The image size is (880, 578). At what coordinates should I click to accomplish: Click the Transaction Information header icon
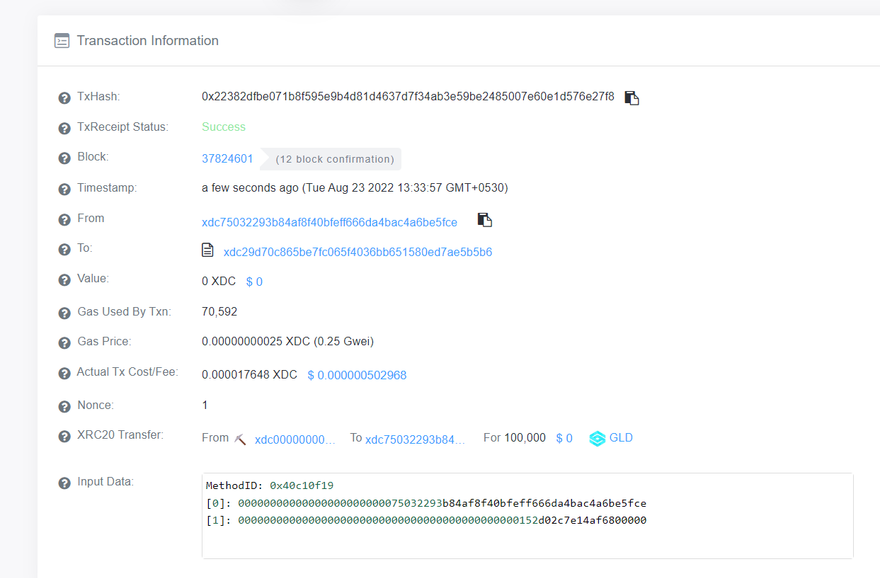pos(62,41)
